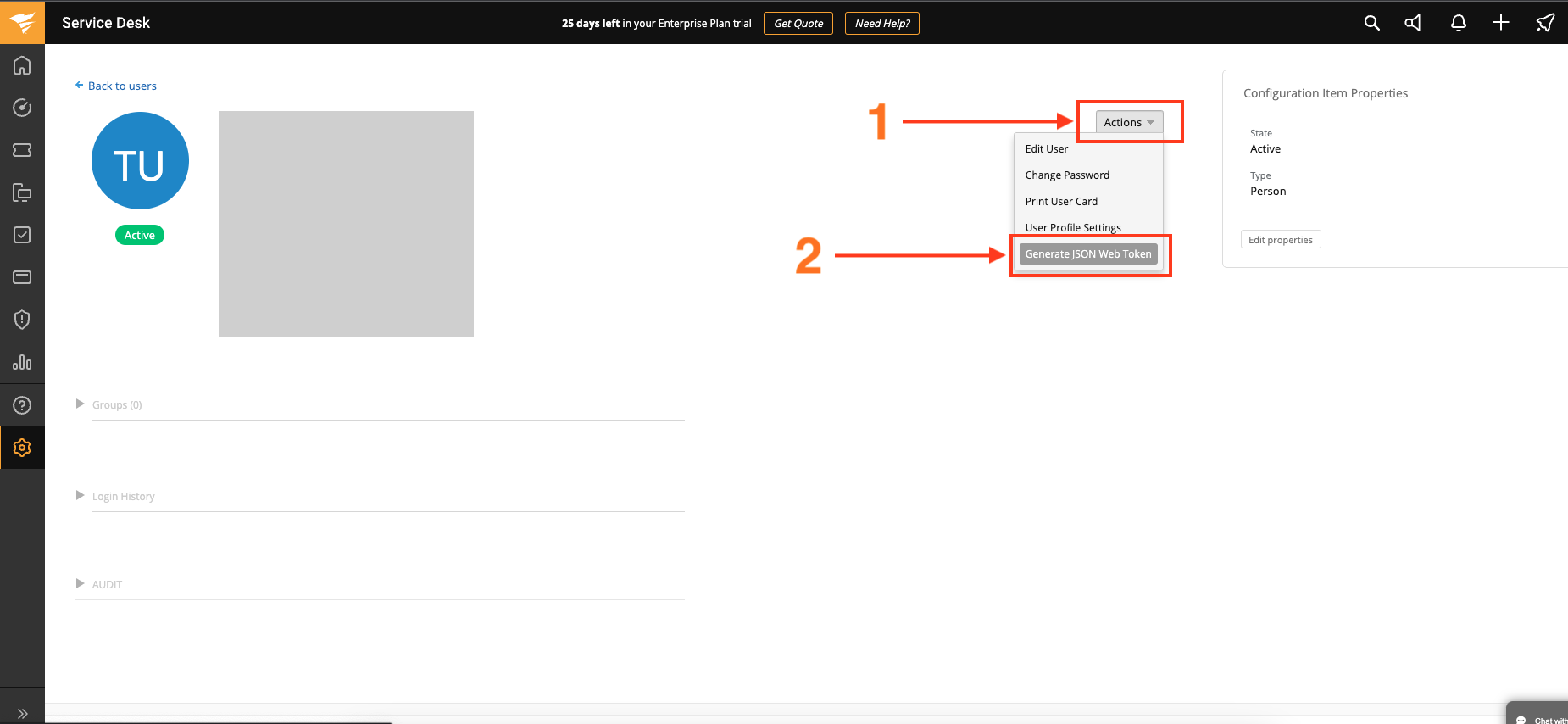Image resolution: width=1568 pixels, height=724 pixels.
Task: Click the Edit properties button
Action: (1281, 240)
